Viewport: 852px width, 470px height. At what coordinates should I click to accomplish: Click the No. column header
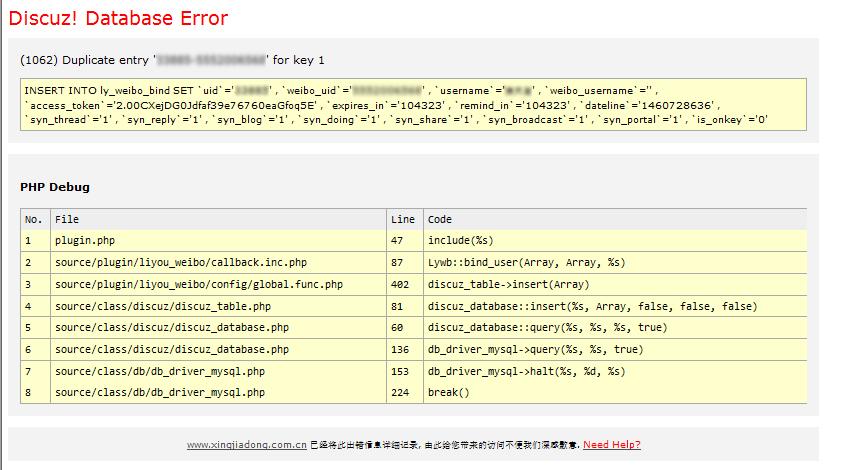coord(35,220)
